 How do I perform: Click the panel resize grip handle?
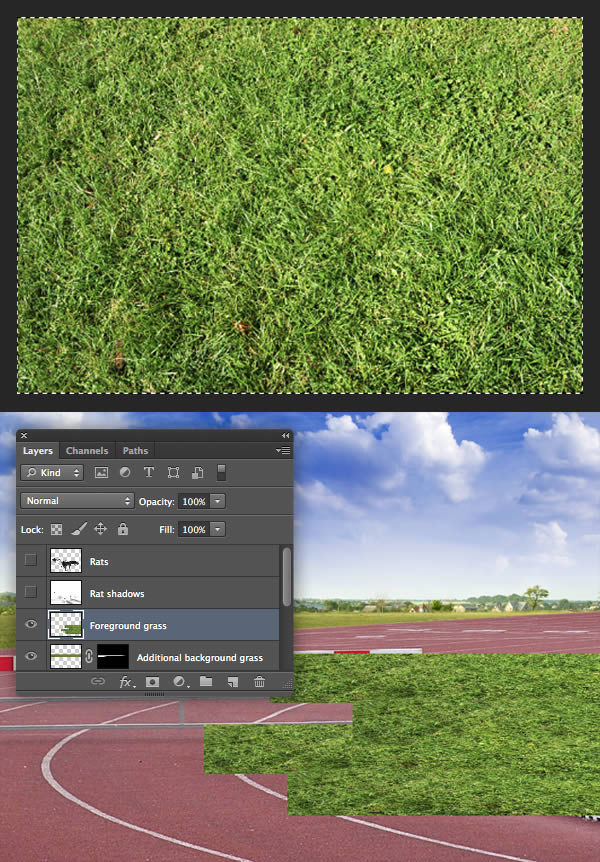pos(288,684)
